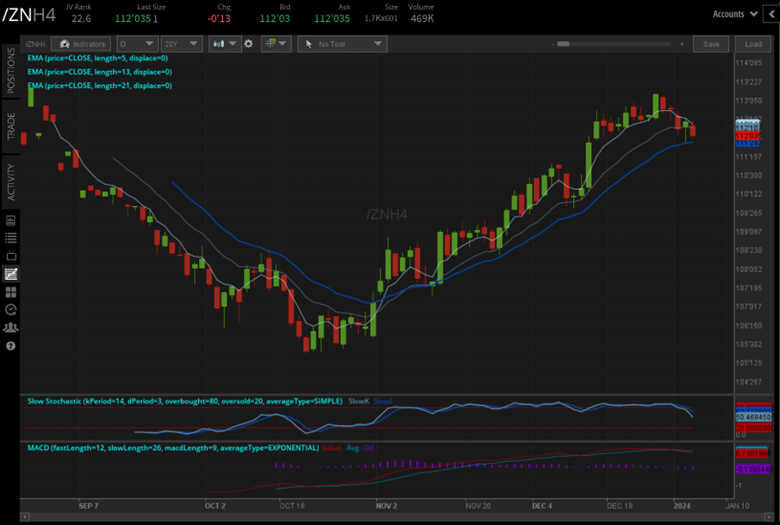This screenshot has height=525, width=780.
Task: Open the crosshair cursor mode dropdown
Action: (276, 44)
